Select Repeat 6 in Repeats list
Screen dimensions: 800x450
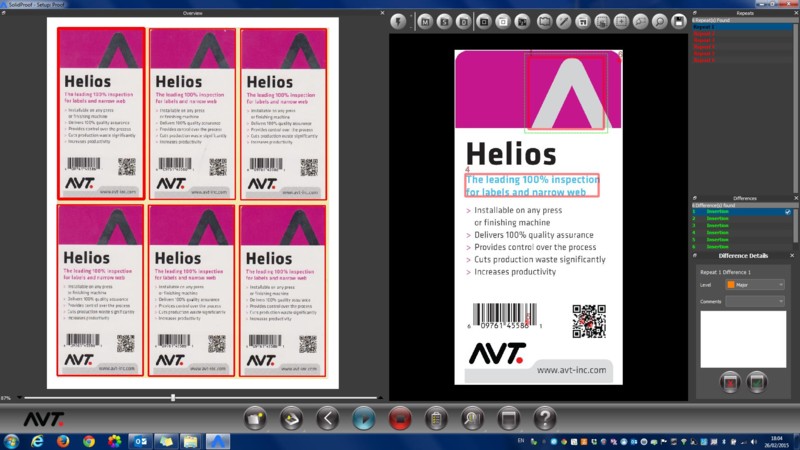pyautogui.click(x=742, y=60)
